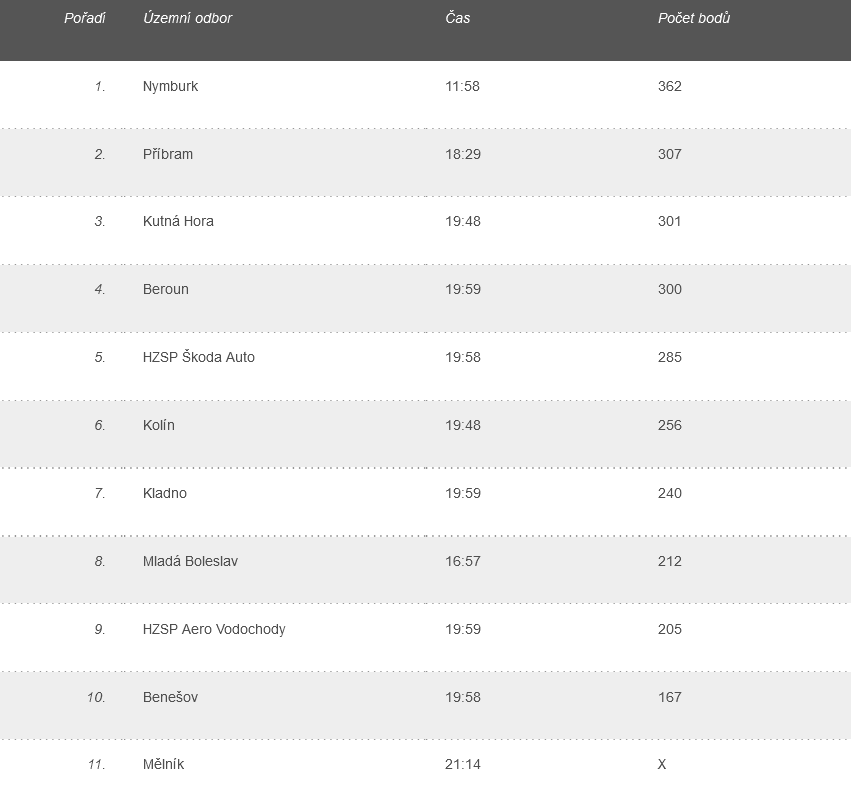Click the Čas column header
851x803 pixels.
(x=458, y=18)
